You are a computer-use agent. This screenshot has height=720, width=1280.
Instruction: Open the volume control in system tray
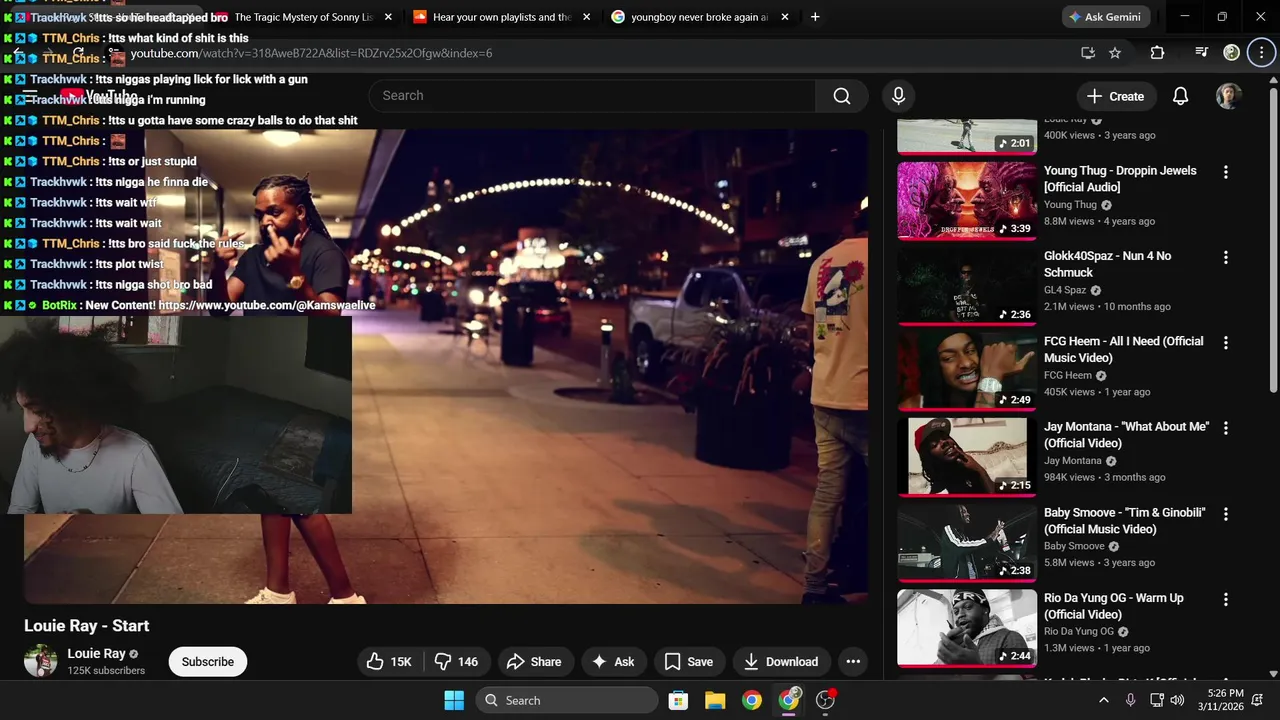coord(1177,701)
